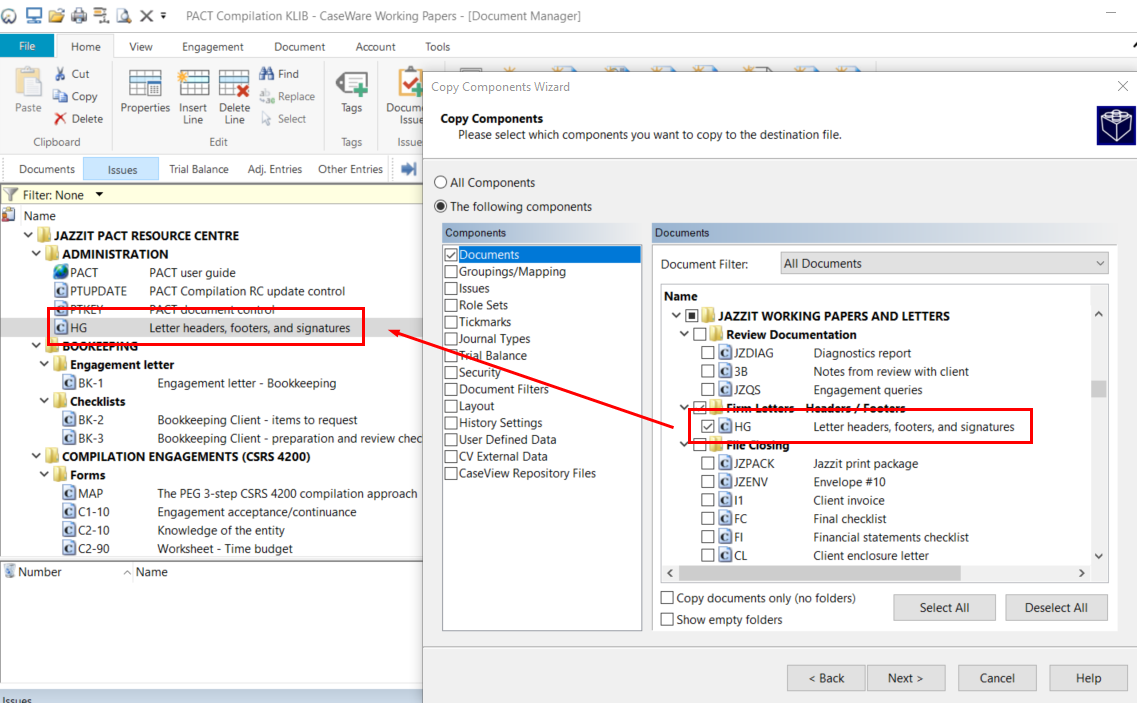Click the red Delete X icon
1137x703 pixels.
60,118
